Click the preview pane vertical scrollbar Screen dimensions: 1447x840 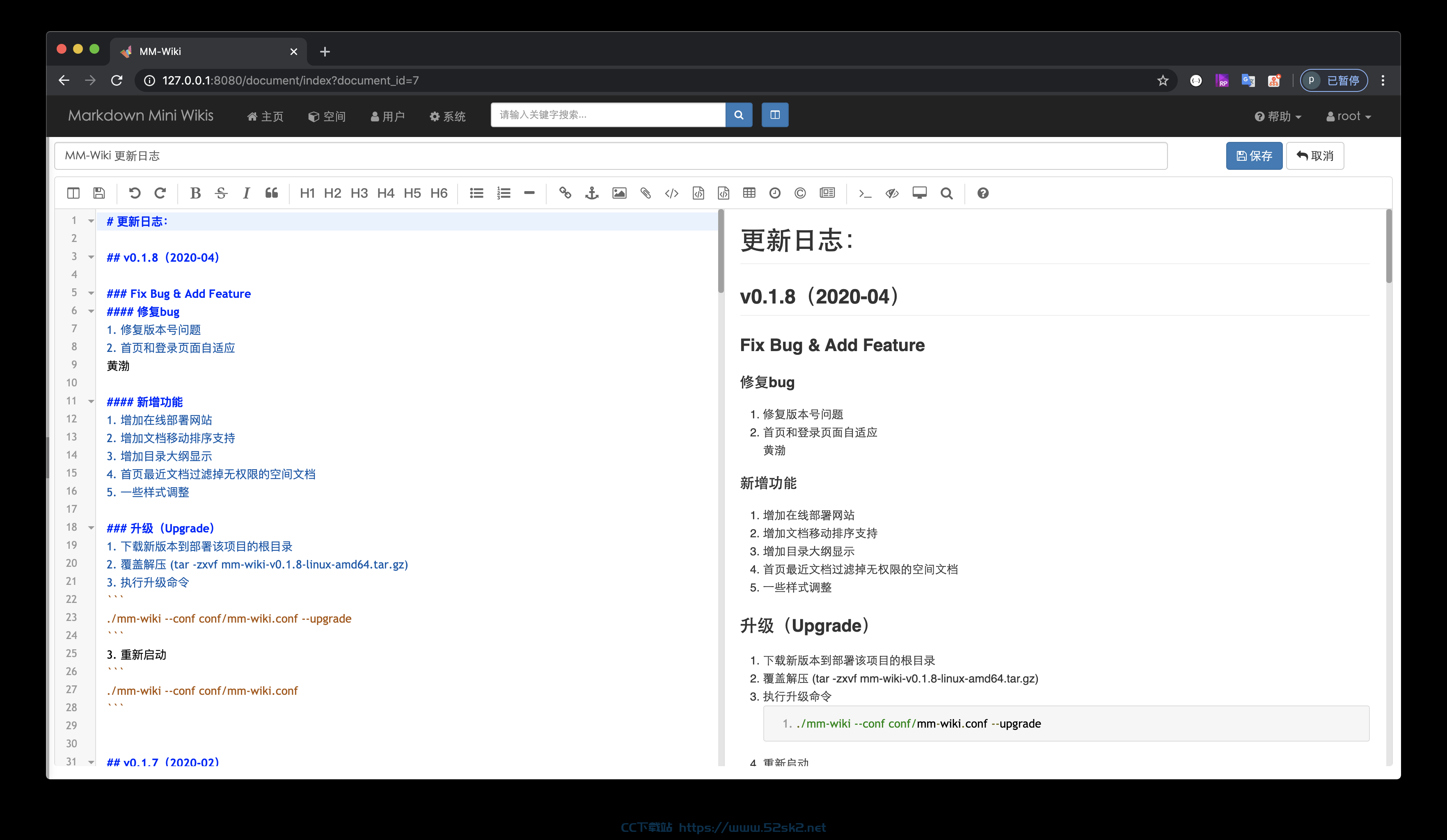point(1389,247)
